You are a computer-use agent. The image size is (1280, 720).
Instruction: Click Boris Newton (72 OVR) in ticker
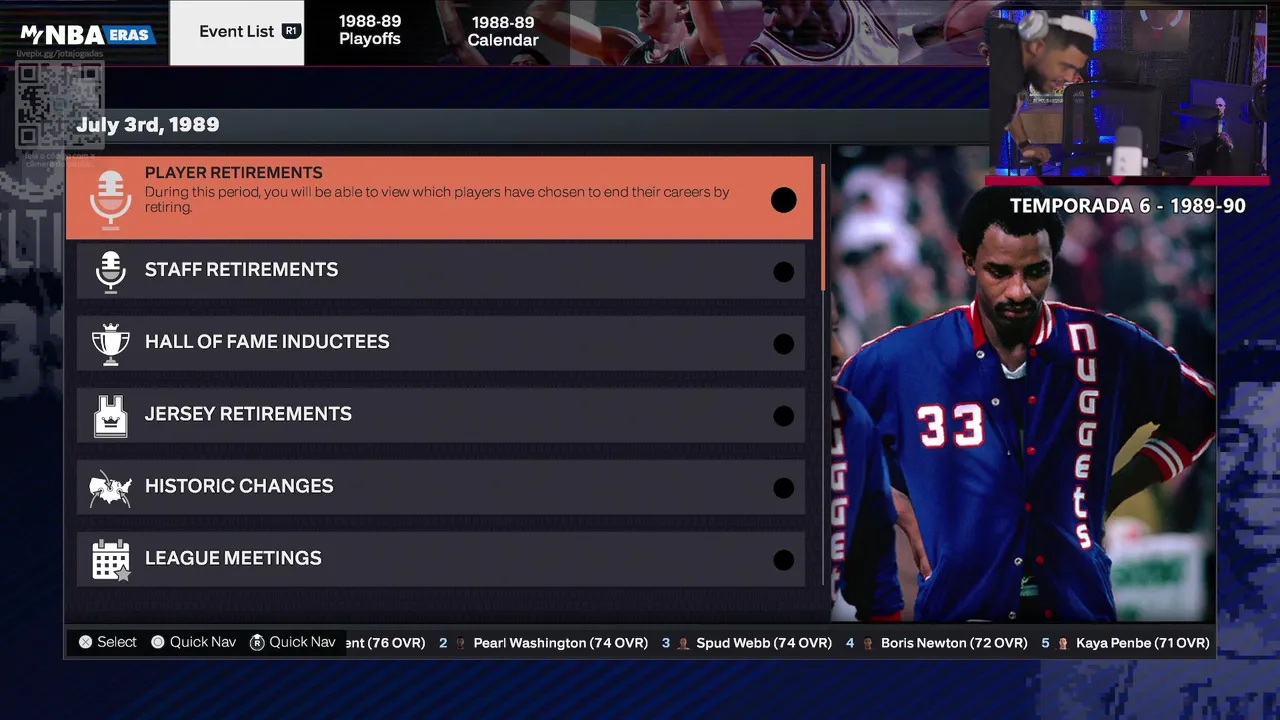[x=954, y=643]
